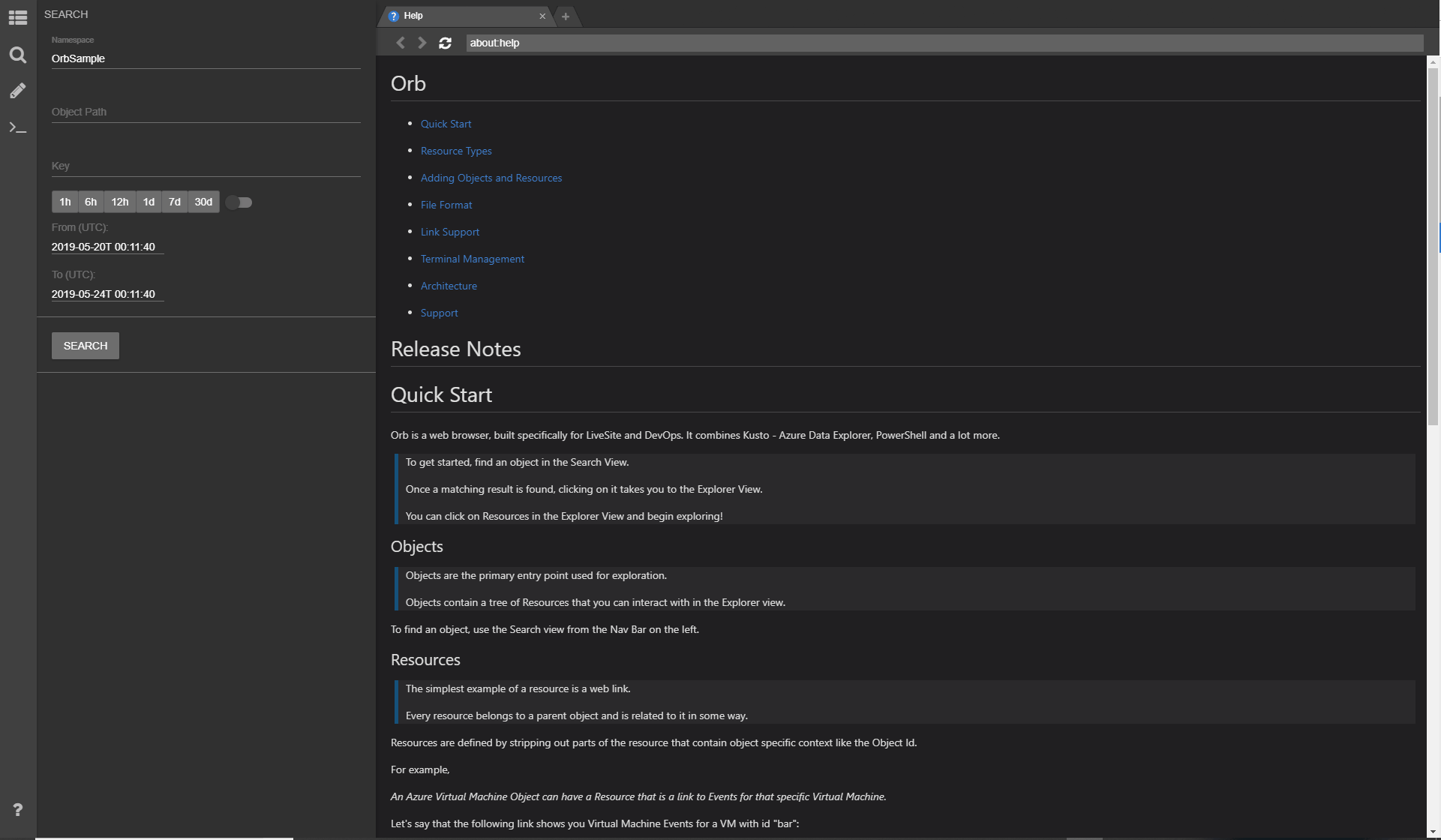Screen dimensions: 1441x840
Task: Open the Explorer list view icon
Action: (x=18, y=17)
